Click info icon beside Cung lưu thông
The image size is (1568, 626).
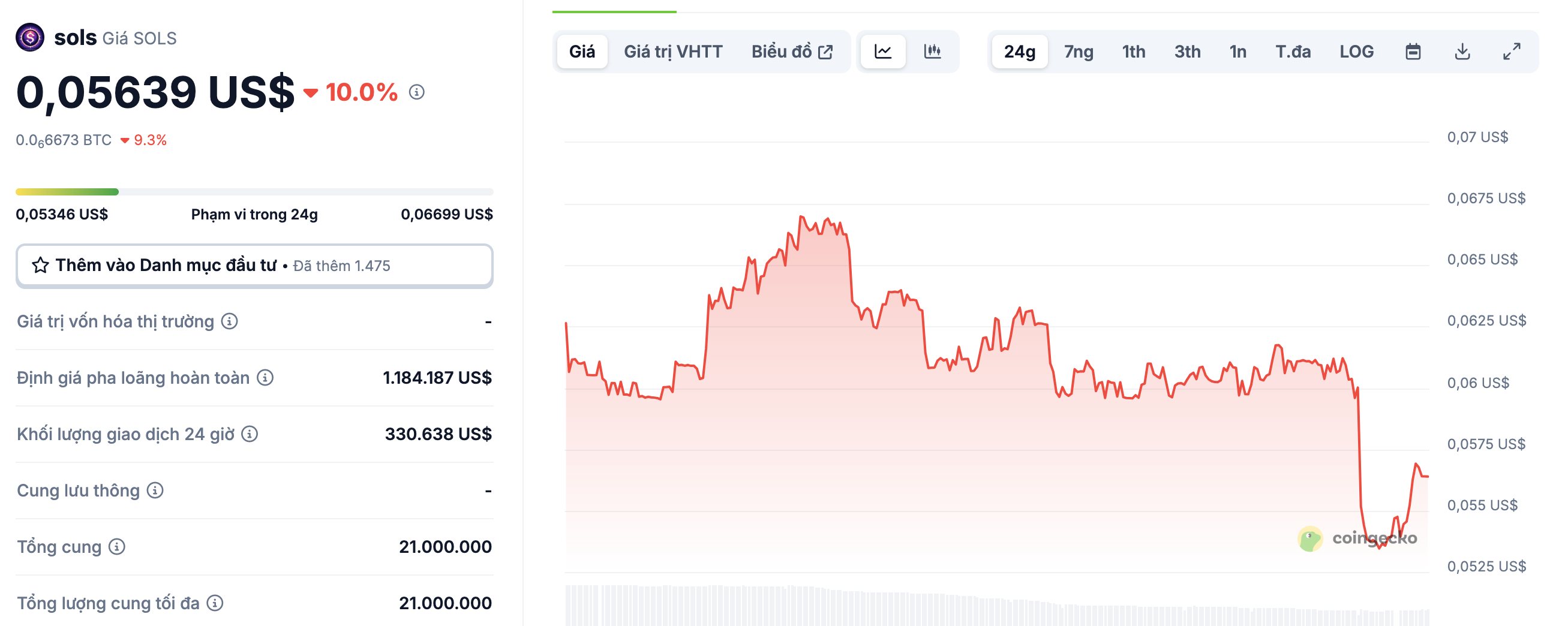[x=155, y=490]
